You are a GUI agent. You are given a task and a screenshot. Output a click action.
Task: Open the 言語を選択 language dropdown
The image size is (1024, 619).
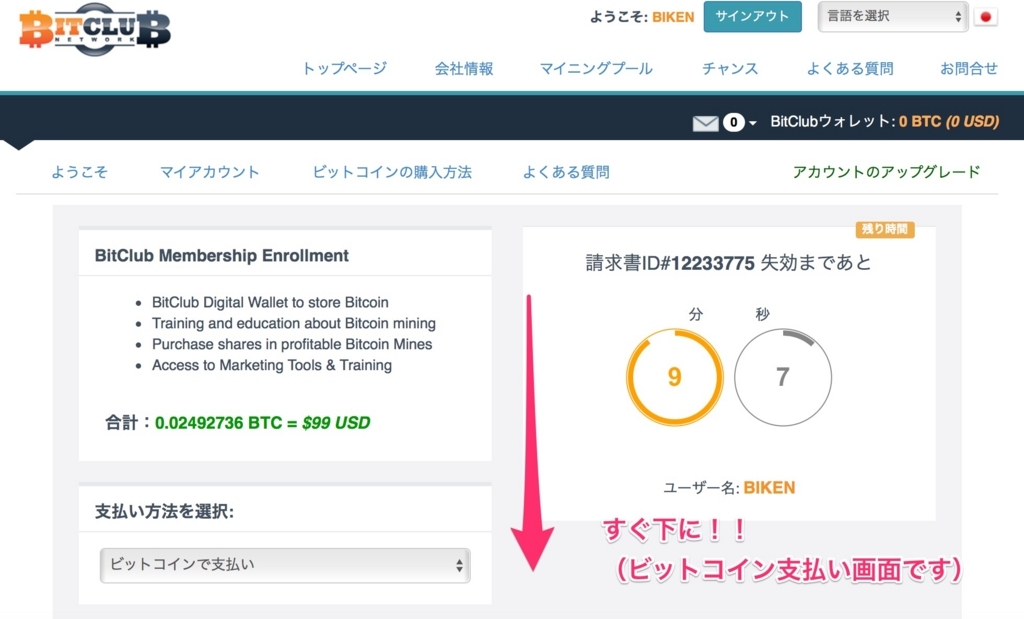click(892, 16)
